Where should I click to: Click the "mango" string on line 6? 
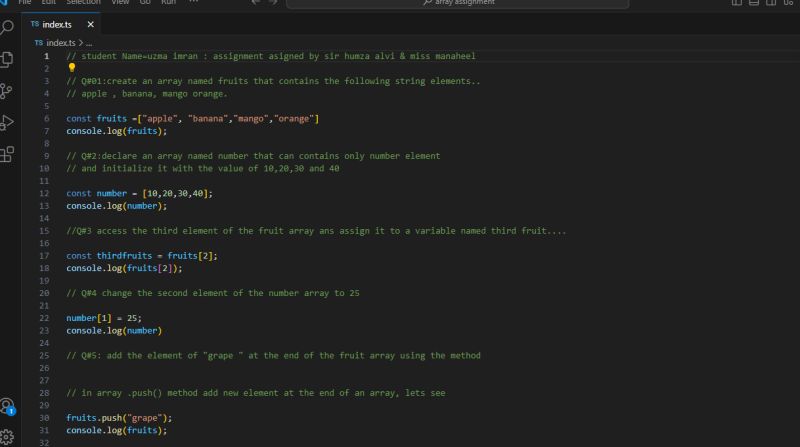point(251,118)
